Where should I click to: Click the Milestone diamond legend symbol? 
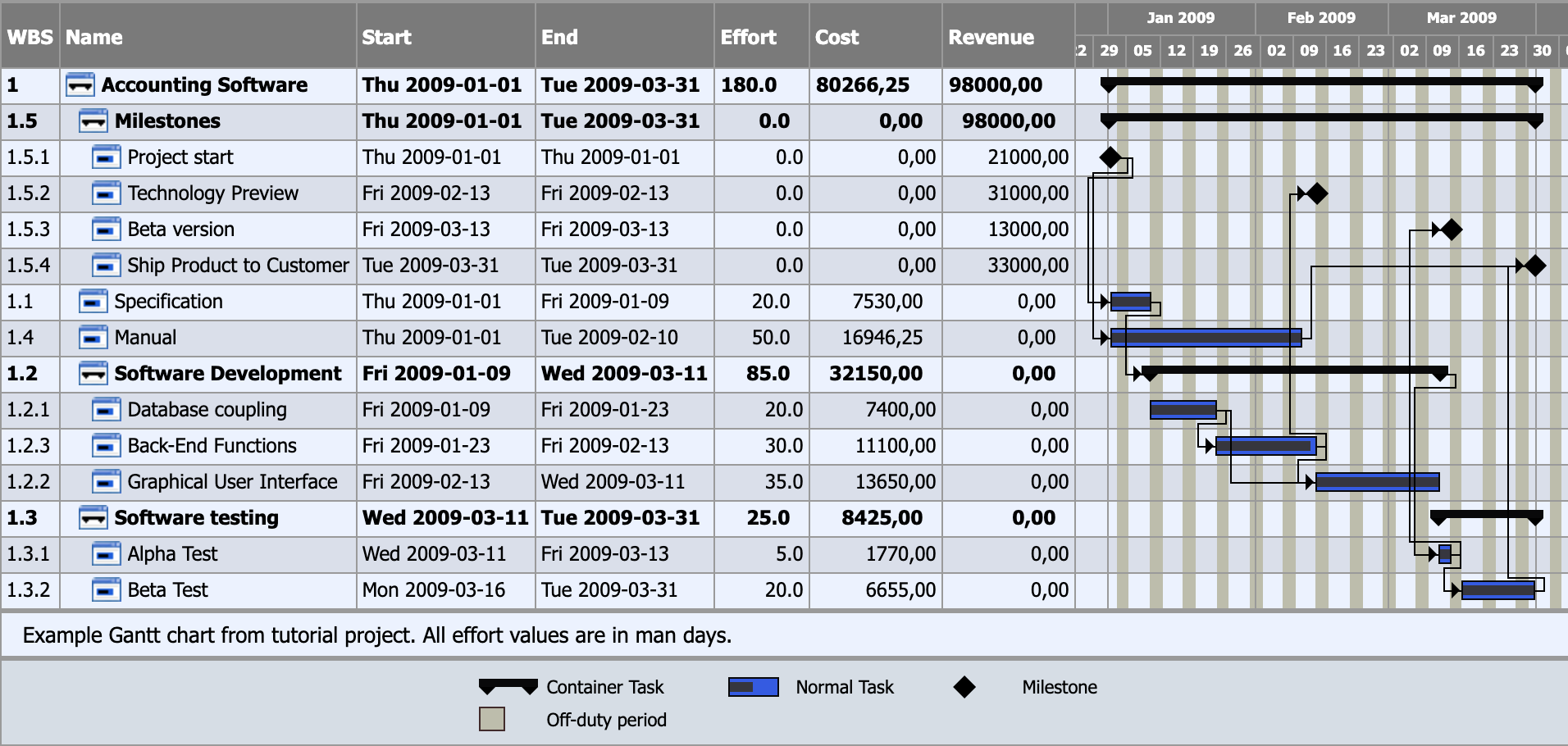pos(964,687)
